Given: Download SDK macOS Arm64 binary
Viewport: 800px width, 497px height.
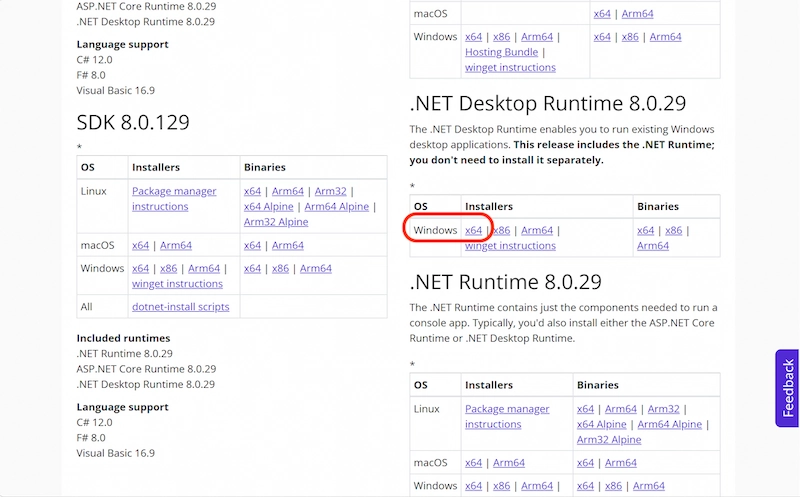Looking at the screenshot, I should pyautogui.click(x=288, y=245).
